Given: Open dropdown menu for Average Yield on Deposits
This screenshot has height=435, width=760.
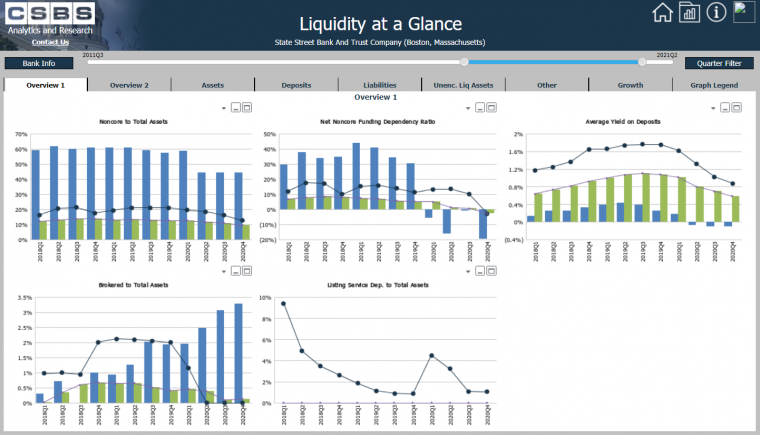Looking at the screenshot, I should pos(713,108).
